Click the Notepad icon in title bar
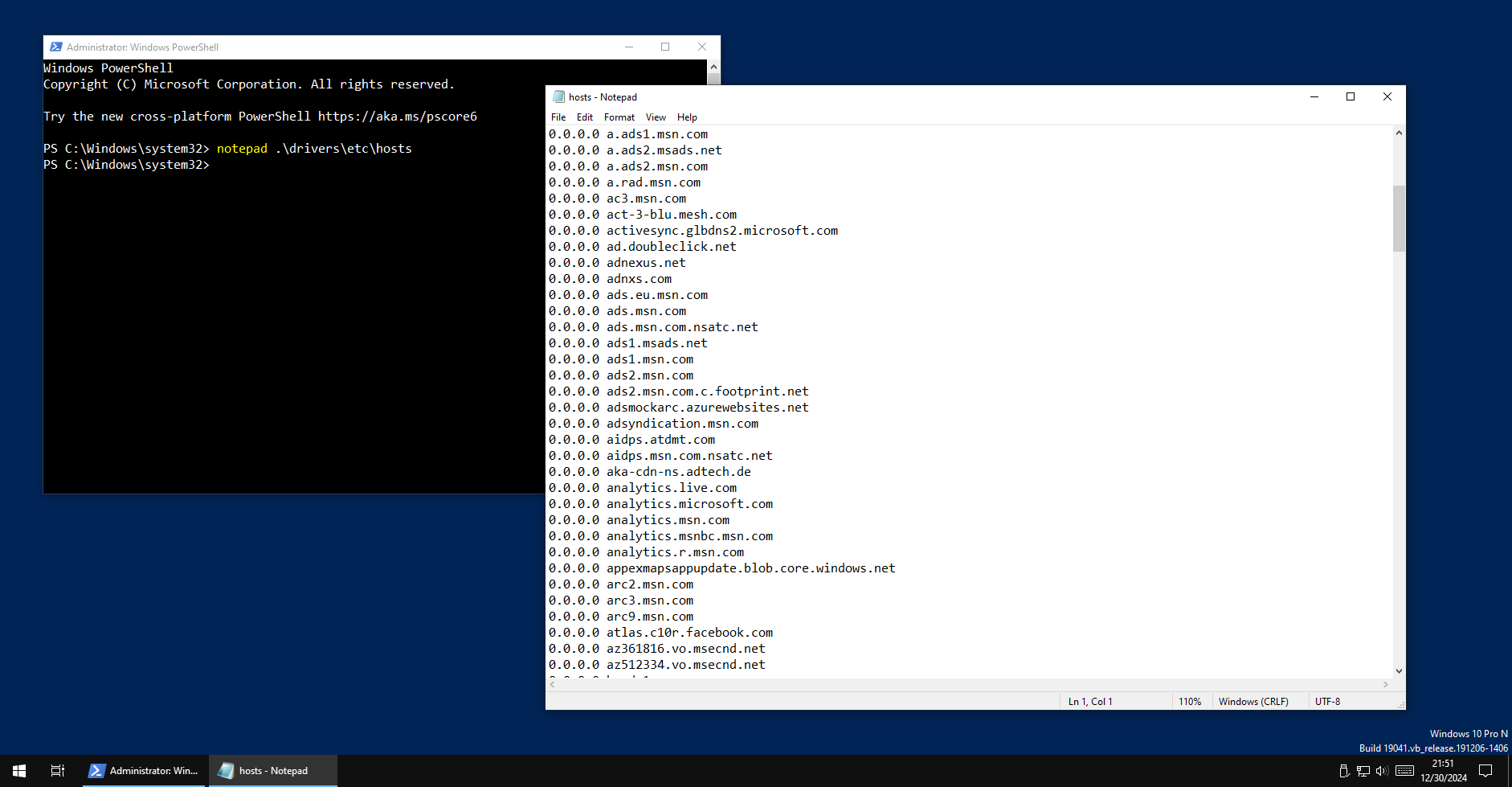 559,96
